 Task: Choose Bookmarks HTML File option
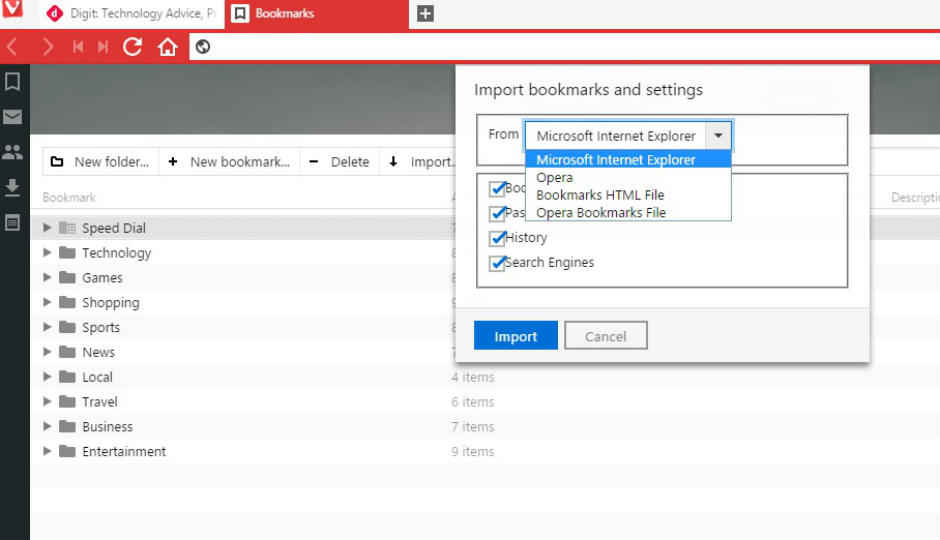(628, 195)
